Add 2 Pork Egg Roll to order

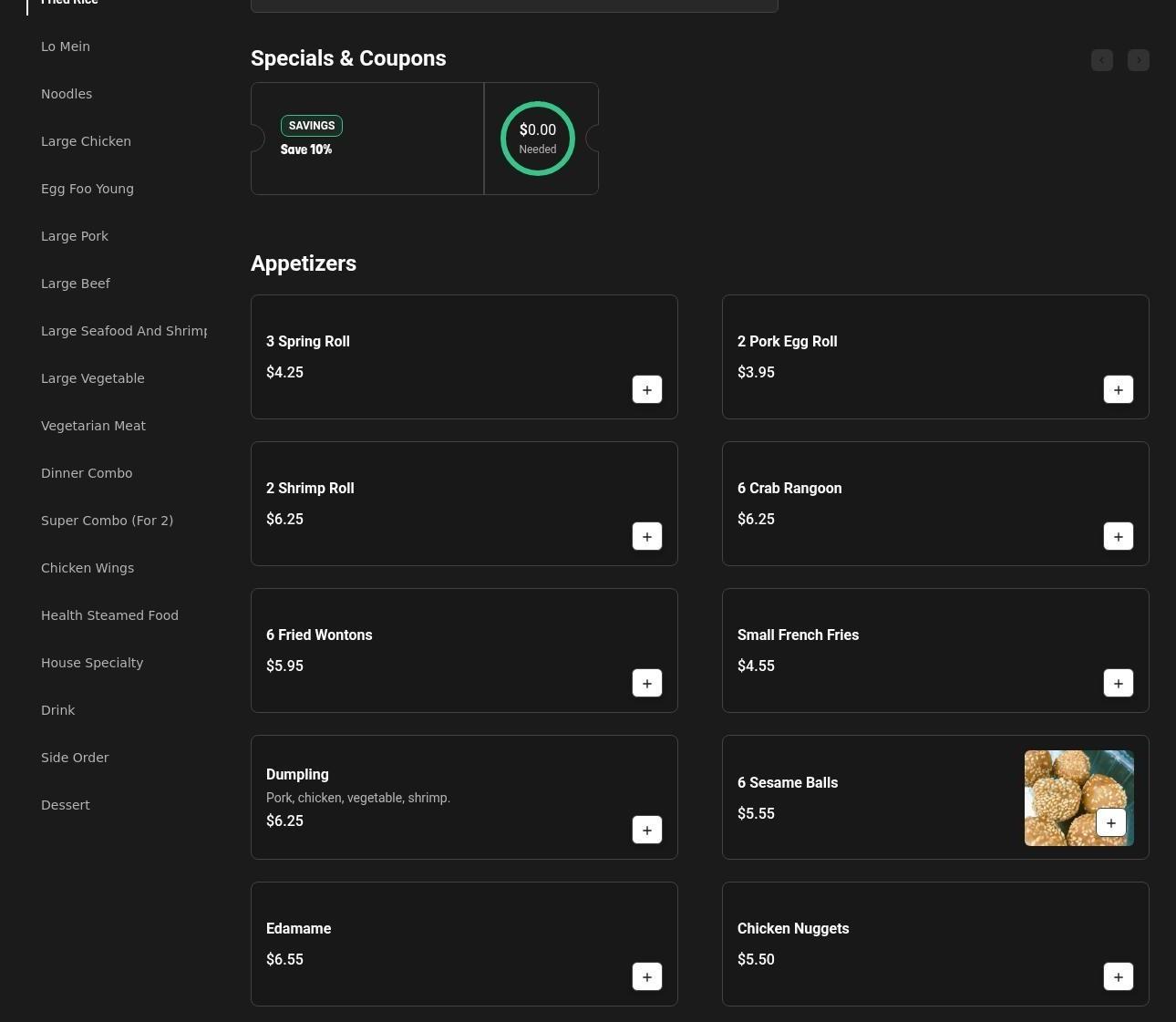tap(1118, 390)
